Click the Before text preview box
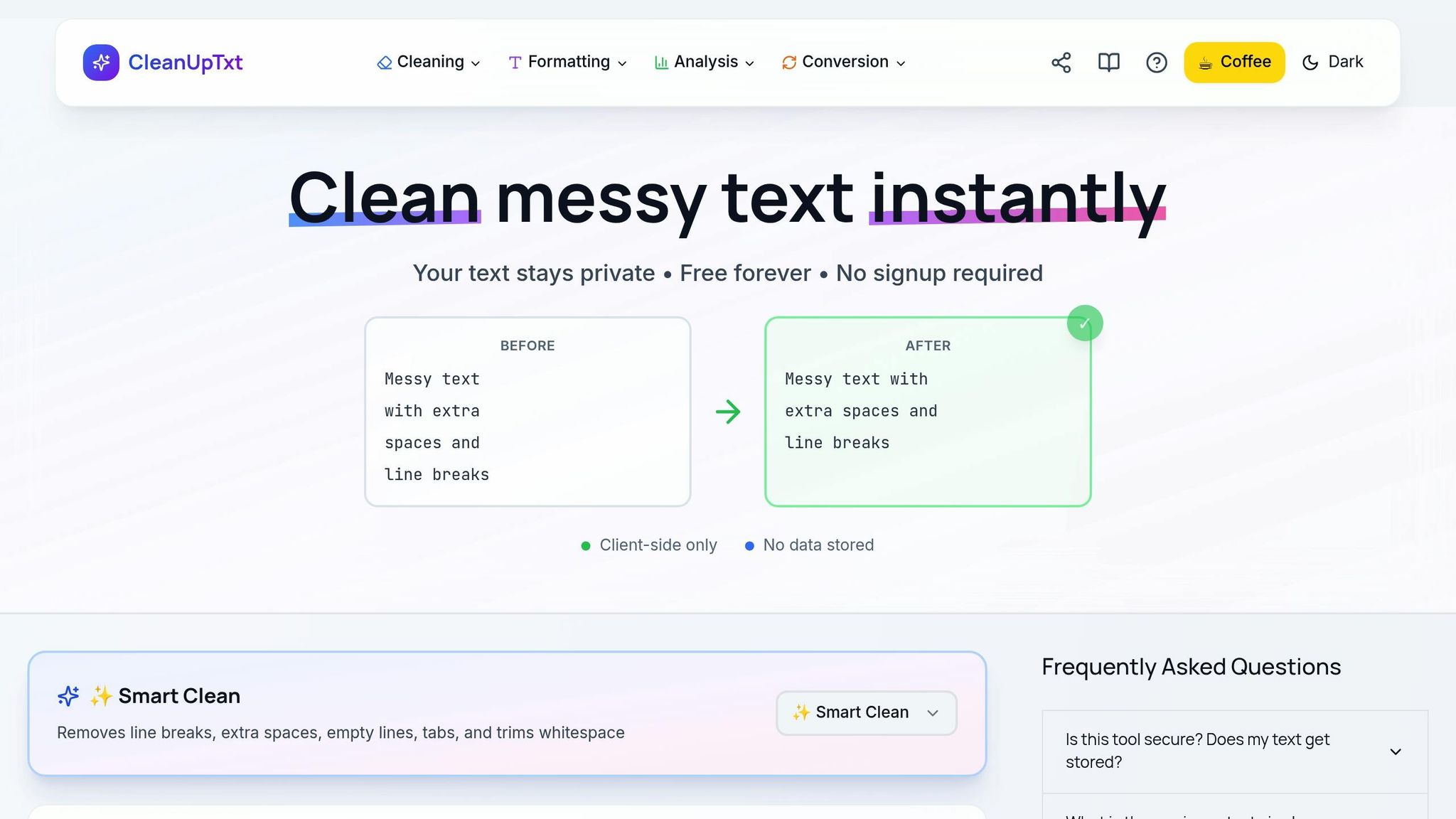 coord(527,412)
